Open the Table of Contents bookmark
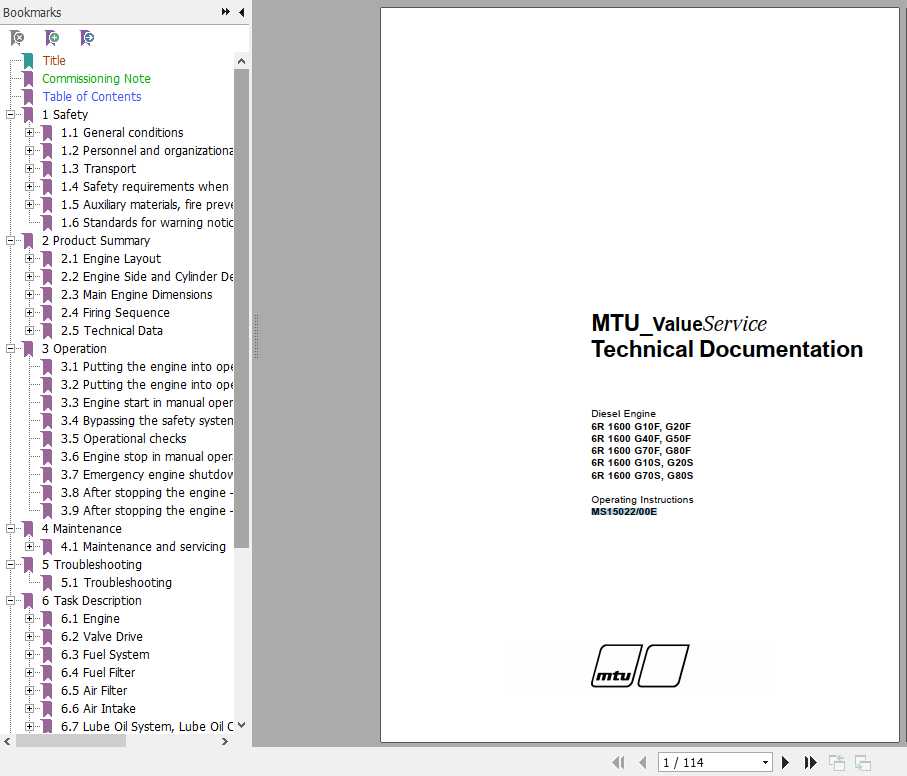Screen dimensions: 907x776 click(91, 97)
